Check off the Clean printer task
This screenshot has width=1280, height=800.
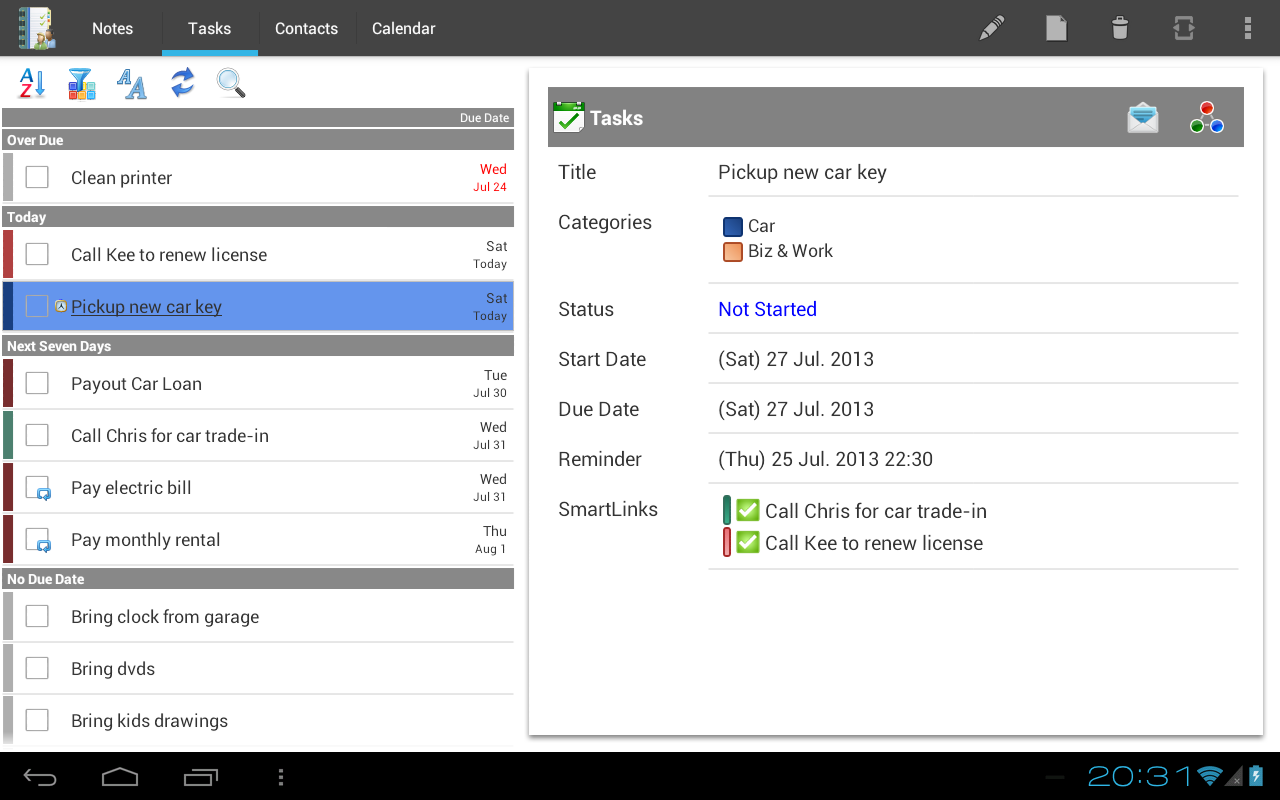pyautogui.click(x=36, y=176)
